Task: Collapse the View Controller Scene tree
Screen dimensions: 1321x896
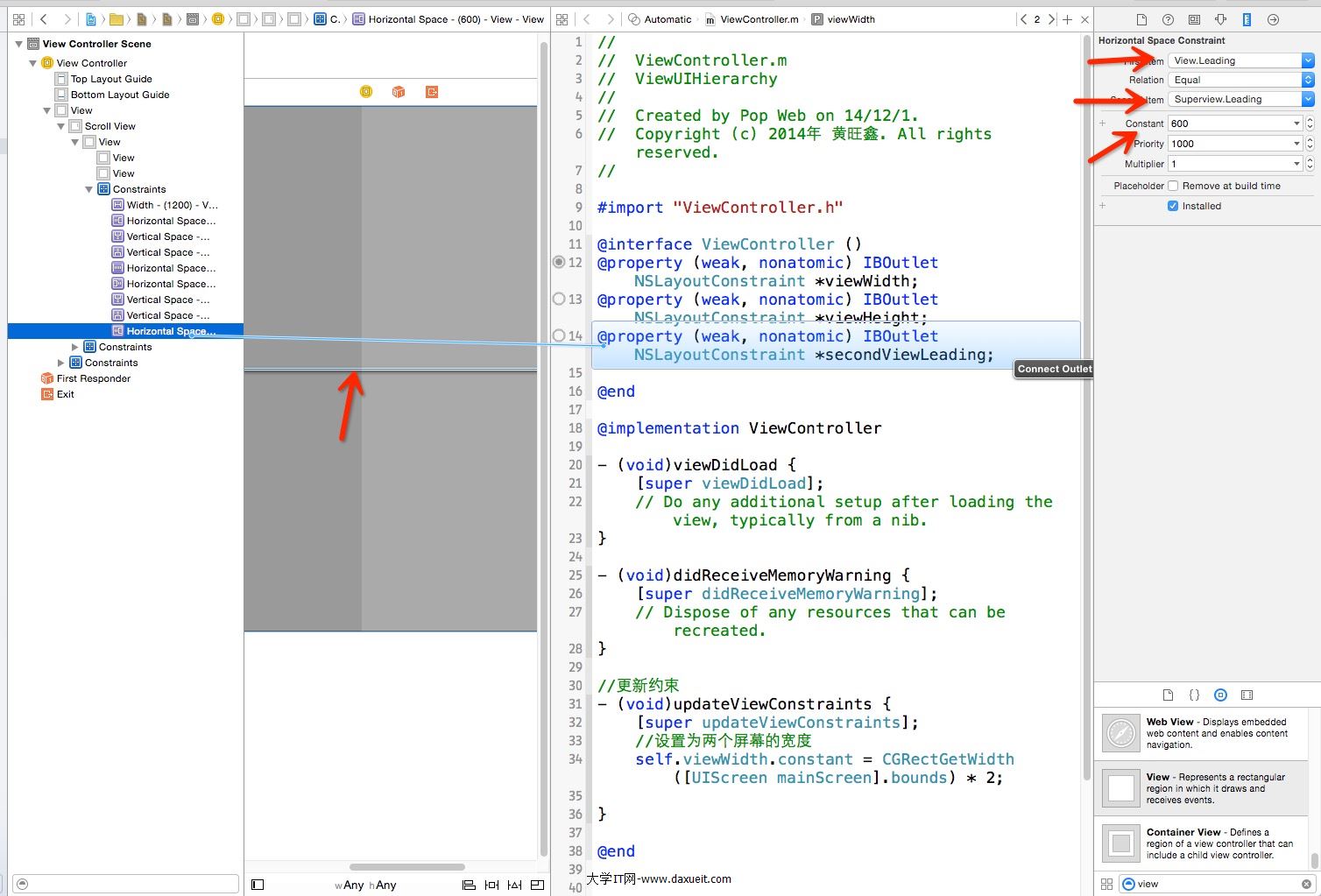Action: click(x=19, y=44)
